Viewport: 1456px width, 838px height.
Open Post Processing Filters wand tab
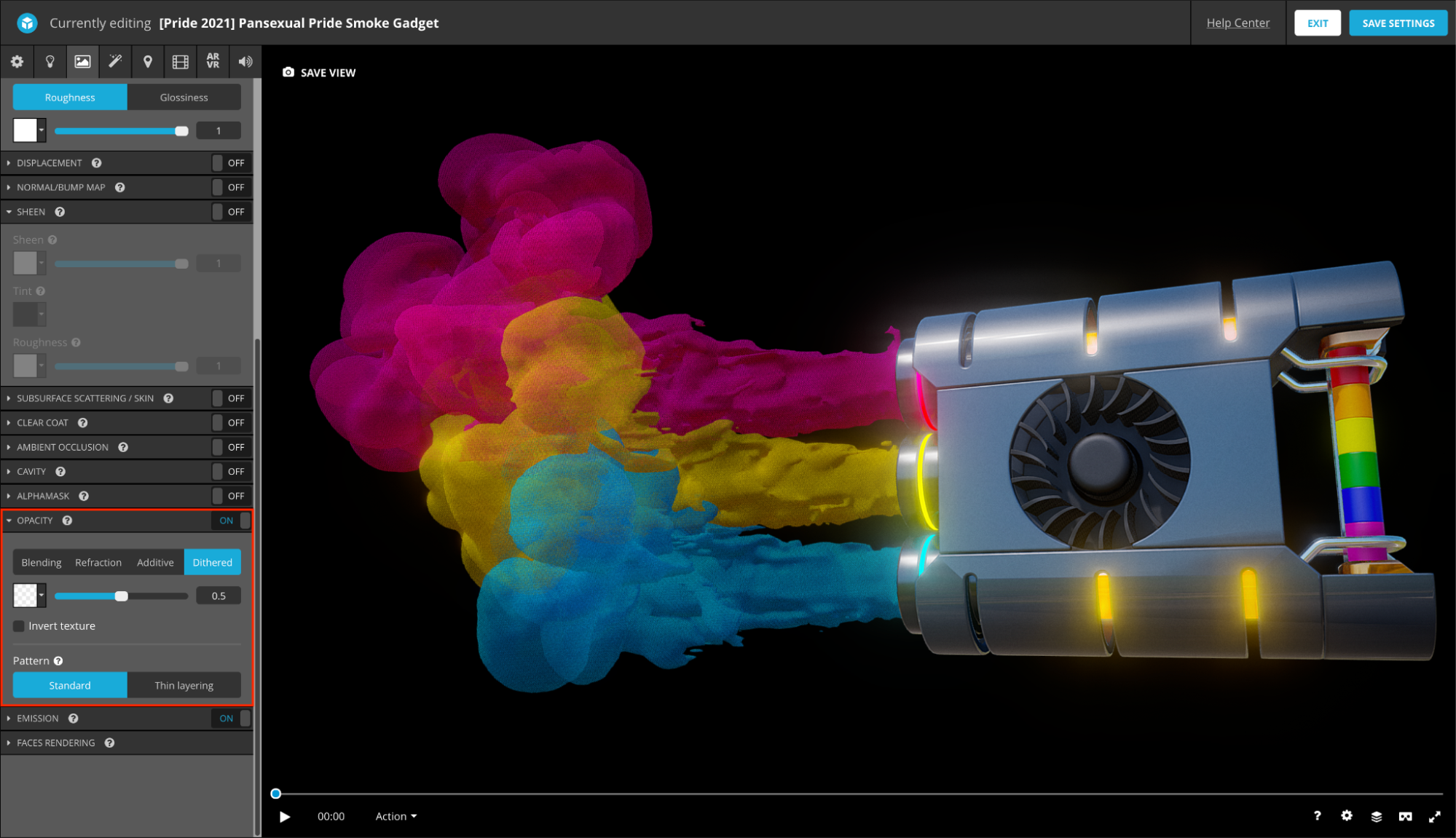click(115, 62)
